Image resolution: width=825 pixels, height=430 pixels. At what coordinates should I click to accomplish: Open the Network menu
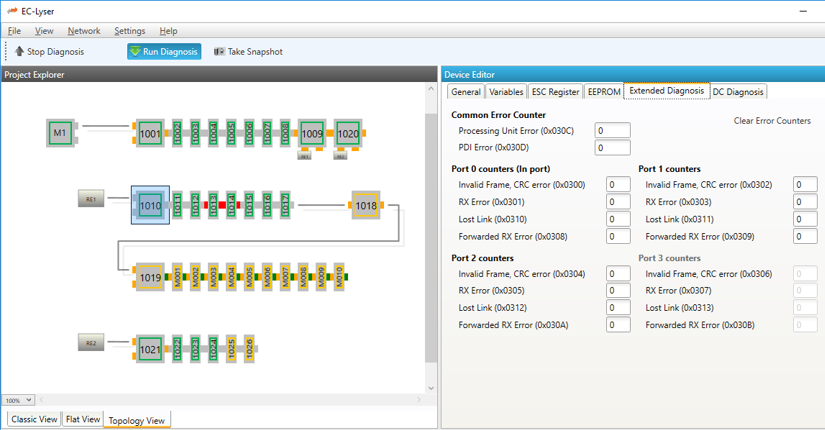[x=84, y=31]
